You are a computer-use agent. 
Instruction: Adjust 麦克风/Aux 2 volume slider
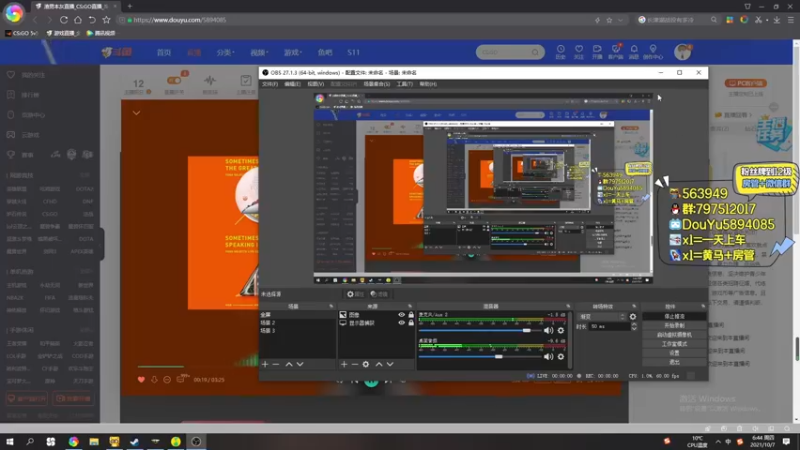coord(479,331)
